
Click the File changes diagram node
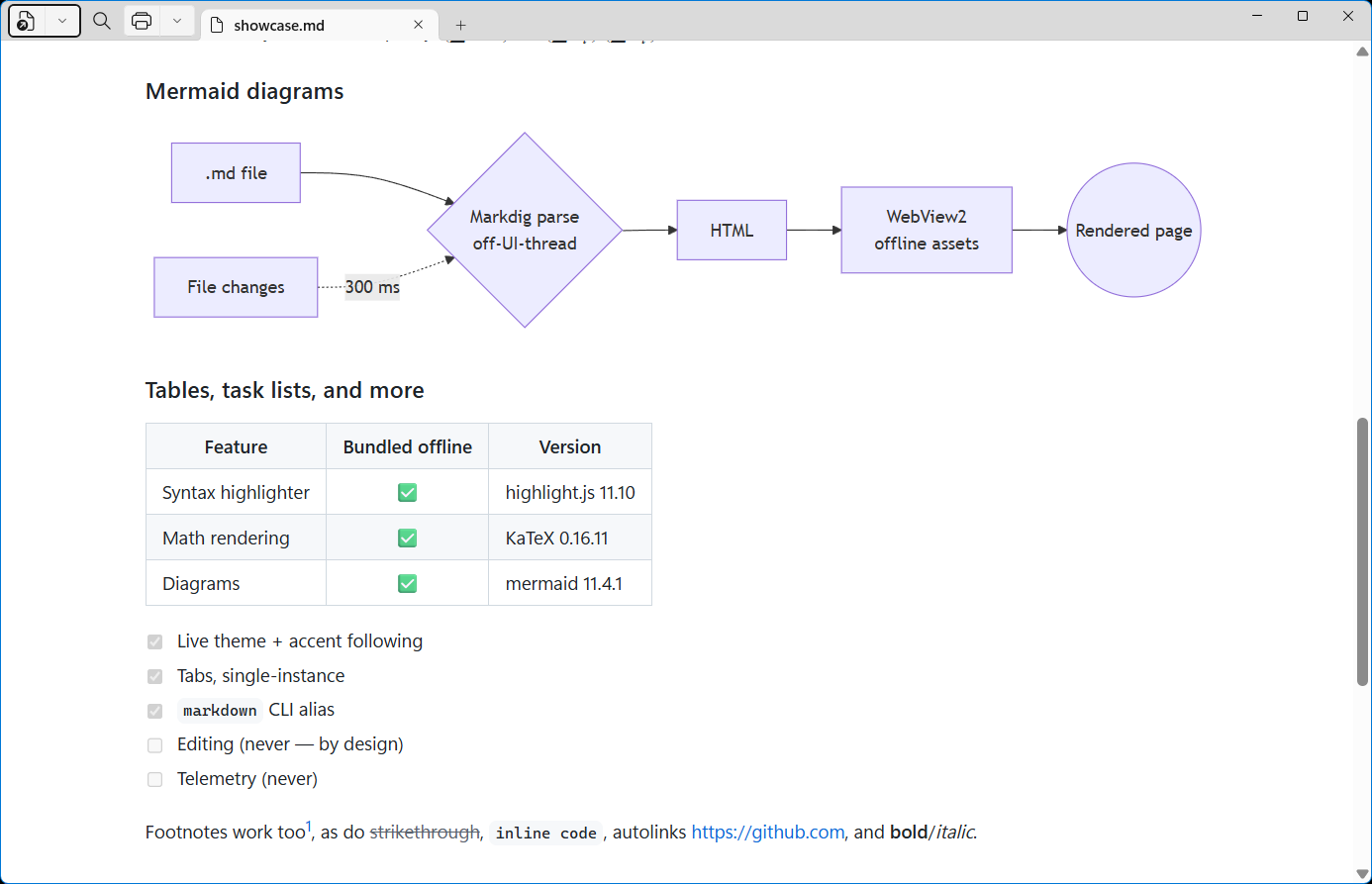(x=236, y=287)
